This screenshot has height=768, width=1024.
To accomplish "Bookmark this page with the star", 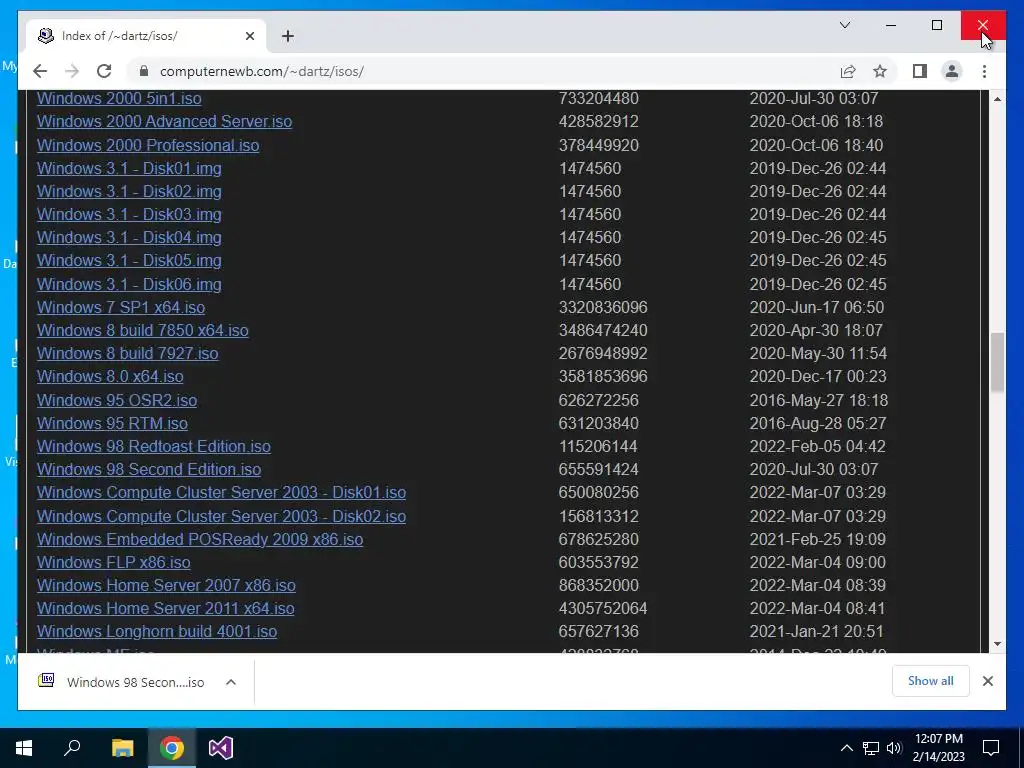I will click(880, 71).
